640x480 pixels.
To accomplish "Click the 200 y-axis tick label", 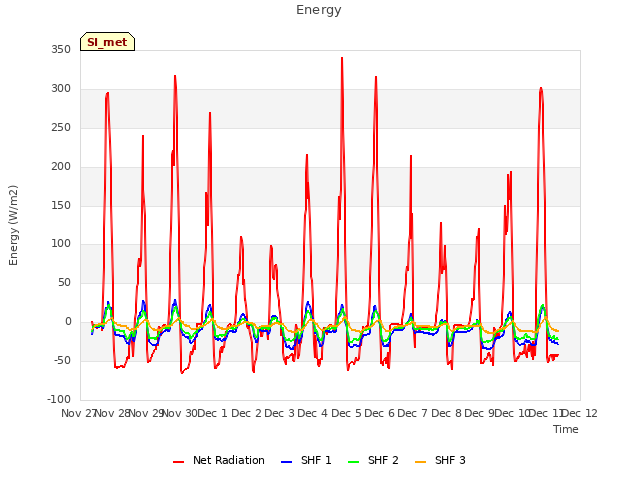I will (61, 167).
